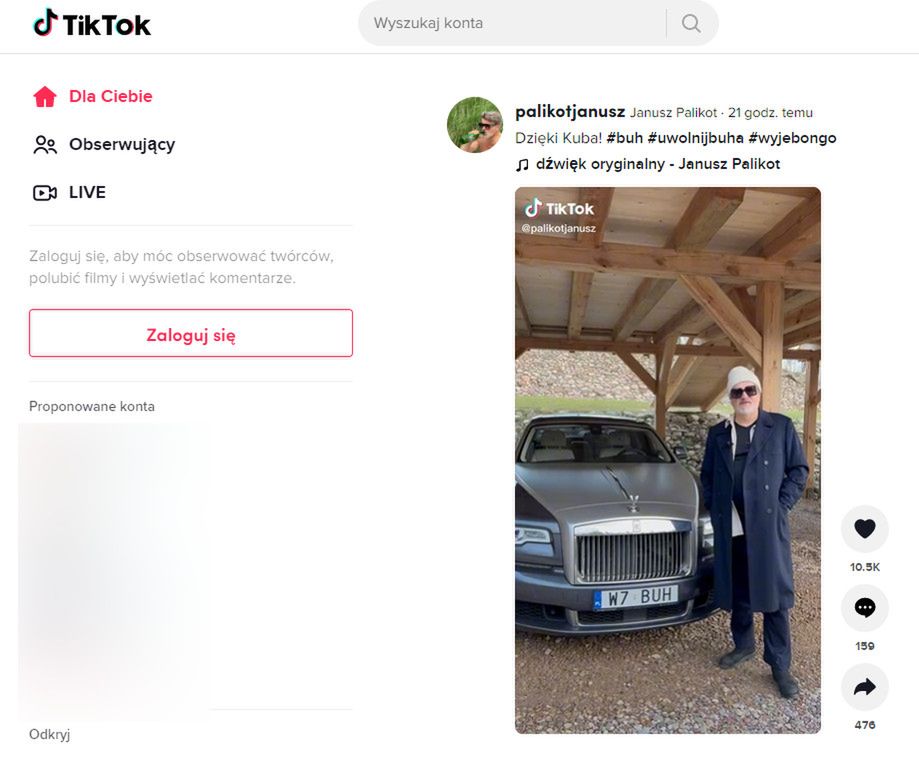Open the #buh hashtag
This screenshot has width=919, height=758.
pyautogui.click(x=624, y=138)
